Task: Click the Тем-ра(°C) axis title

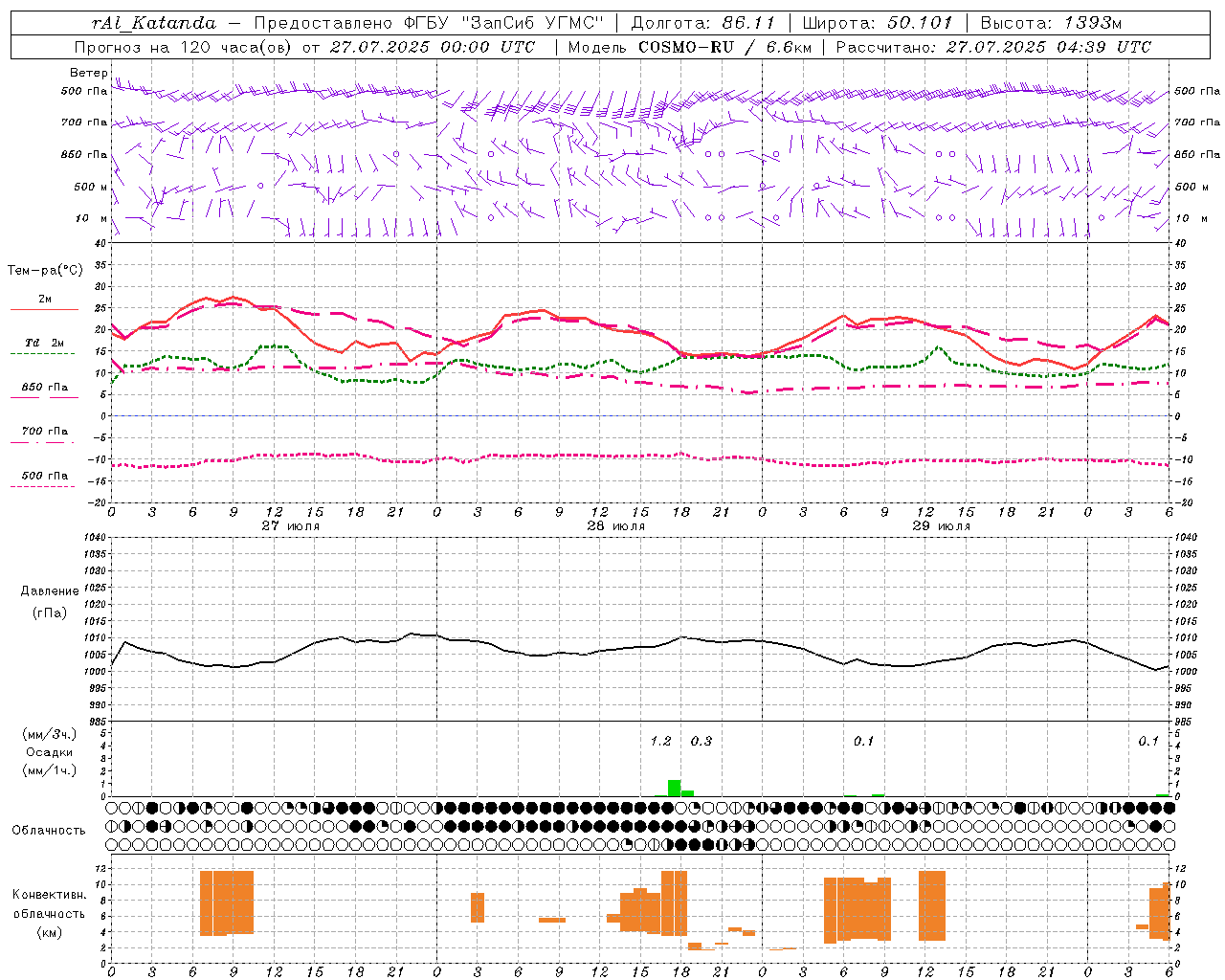Action: 45,271
